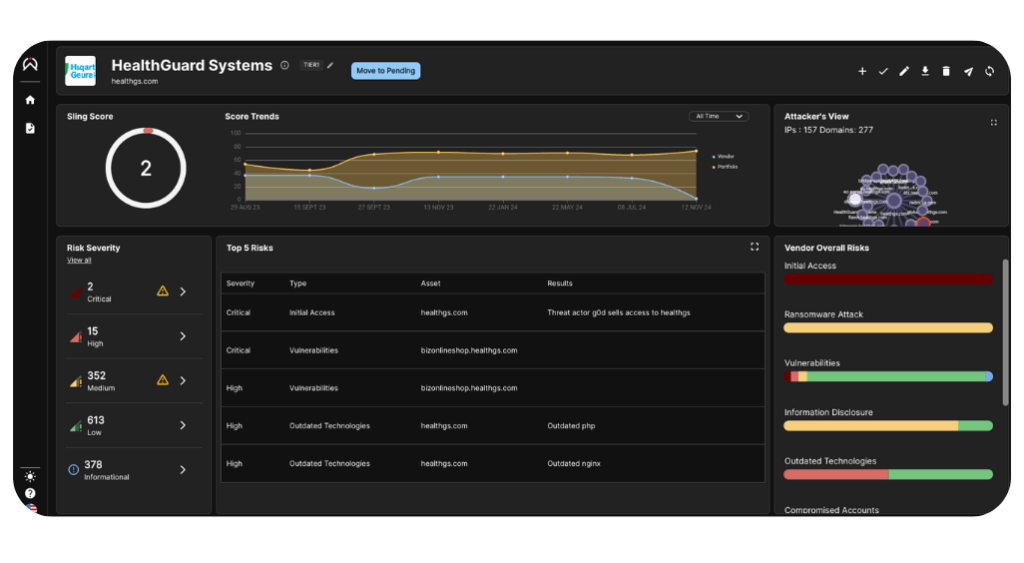1024x563 pixels.
Task: Expand the Critical risks chevron
Action: point(183,291)
